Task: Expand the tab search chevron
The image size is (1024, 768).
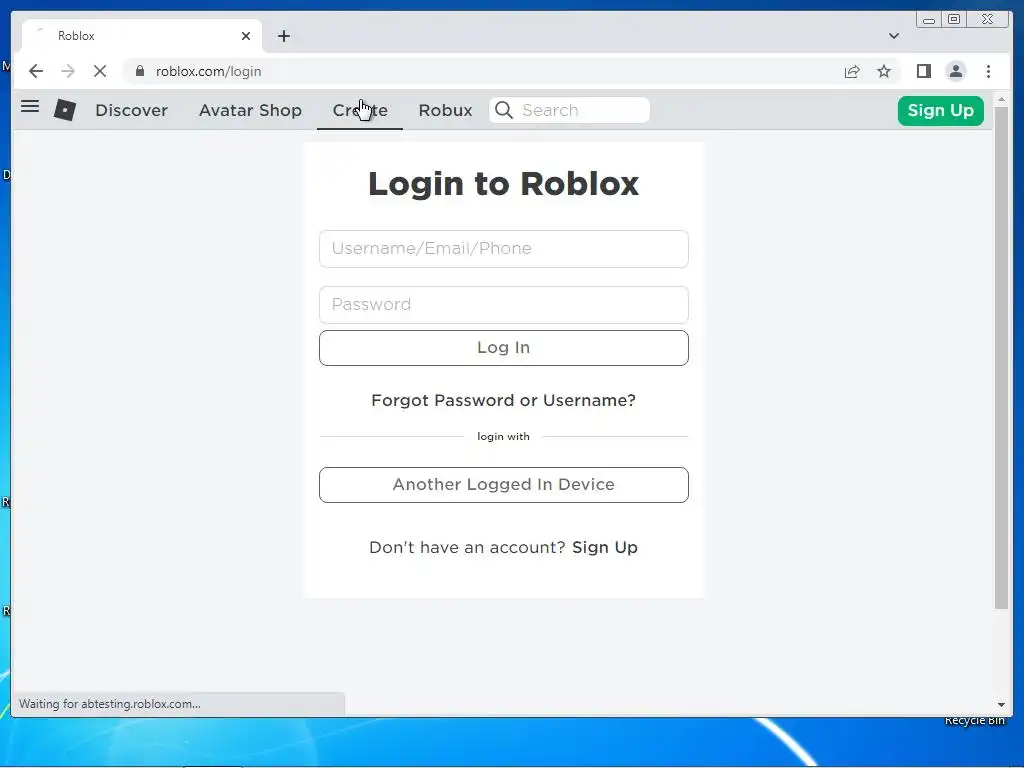Action: pyautogui.click(x=893, y=36)
